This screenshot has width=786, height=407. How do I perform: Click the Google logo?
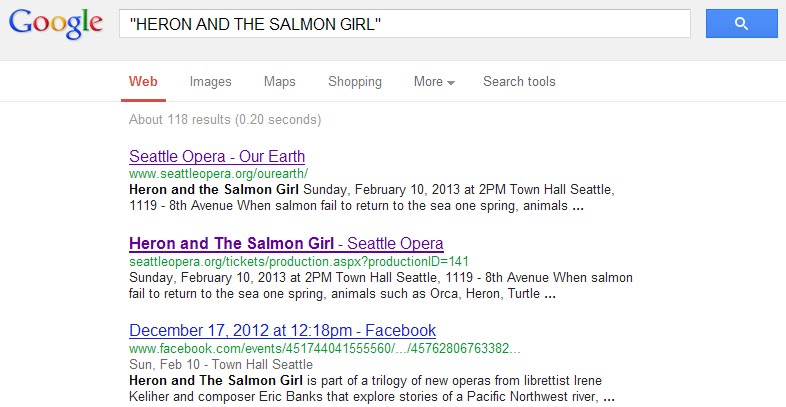coord(56,24)
